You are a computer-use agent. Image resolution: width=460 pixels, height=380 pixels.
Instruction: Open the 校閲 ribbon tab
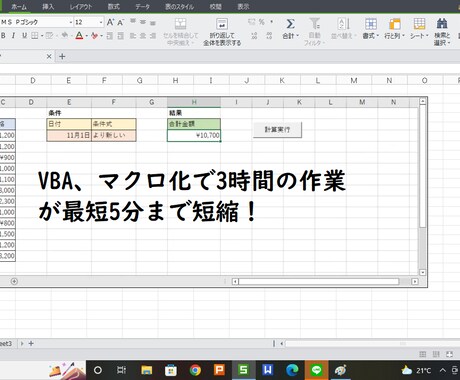click(x=215, y=7)
